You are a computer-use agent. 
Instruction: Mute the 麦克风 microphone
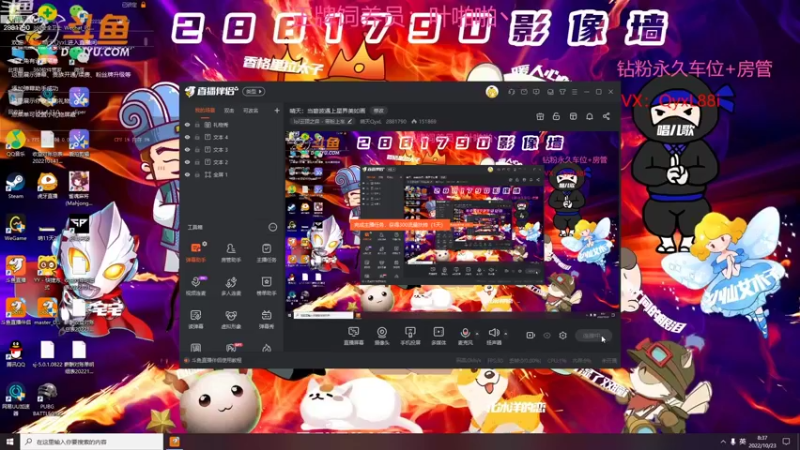(465, 336)
